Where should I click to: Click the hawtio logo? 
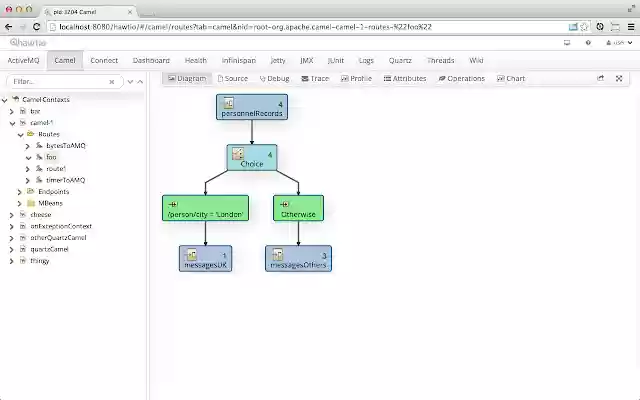pyautogui.click(x=28, y=42)
